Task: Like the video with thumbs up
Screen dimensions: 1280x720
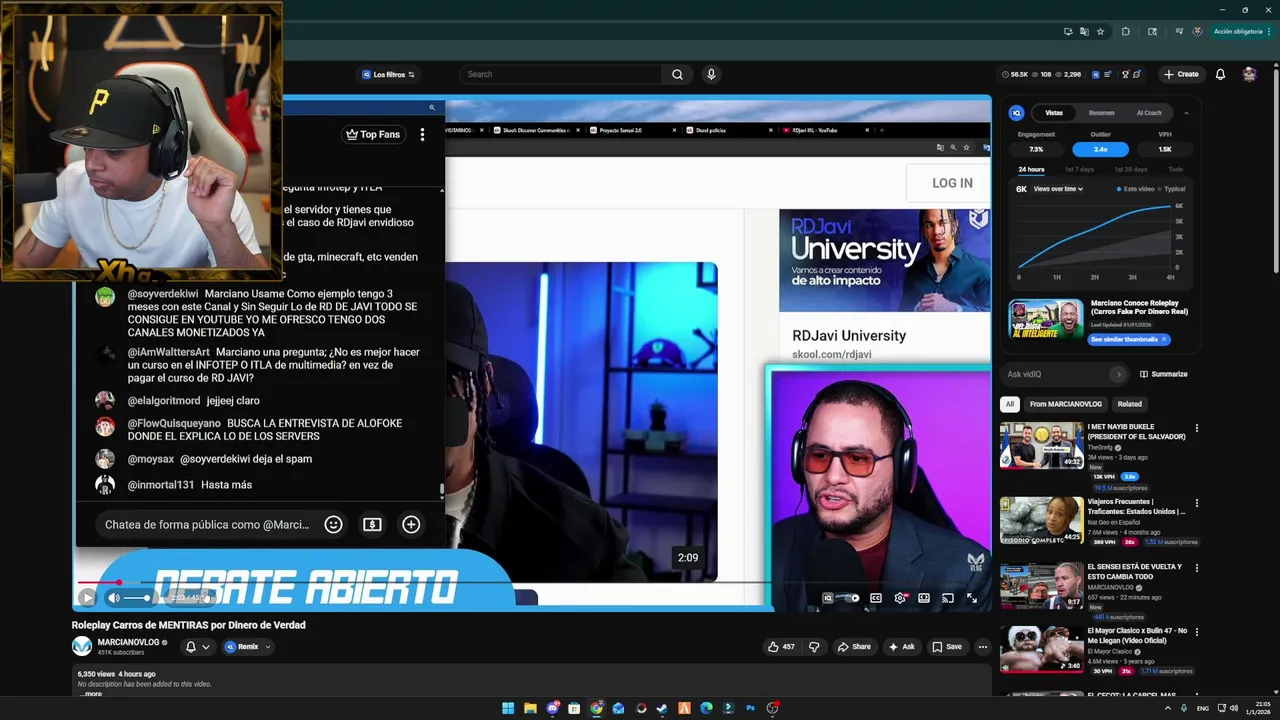Action: coord(781,647)
